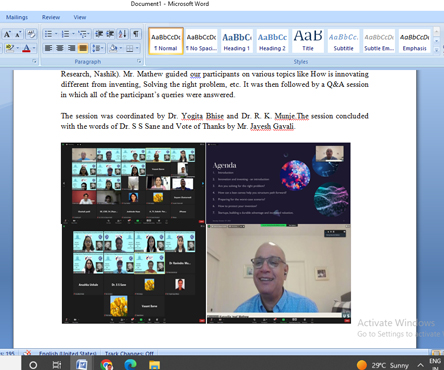Open weather widget 29°C Sunny
Viewport: 444px width, 370px height.
383,365
